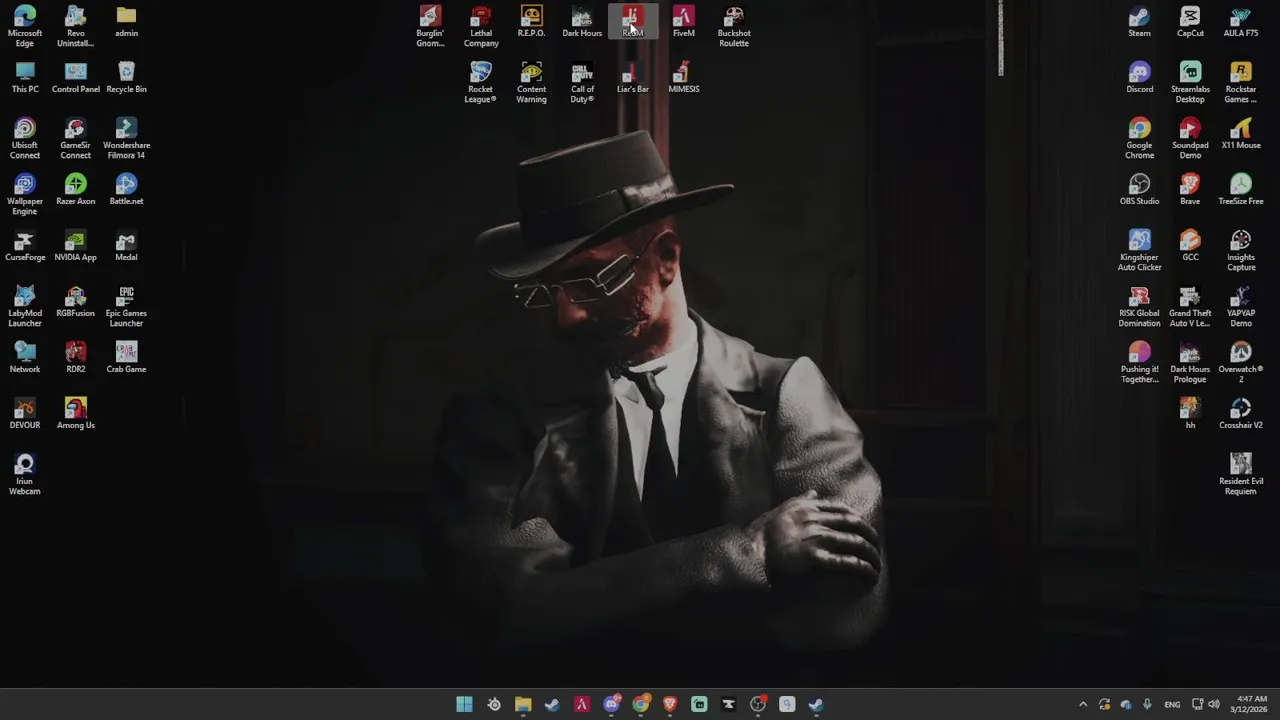
Task: Select the Buckshot Roulette desktop icon
Action: [734, 27]
